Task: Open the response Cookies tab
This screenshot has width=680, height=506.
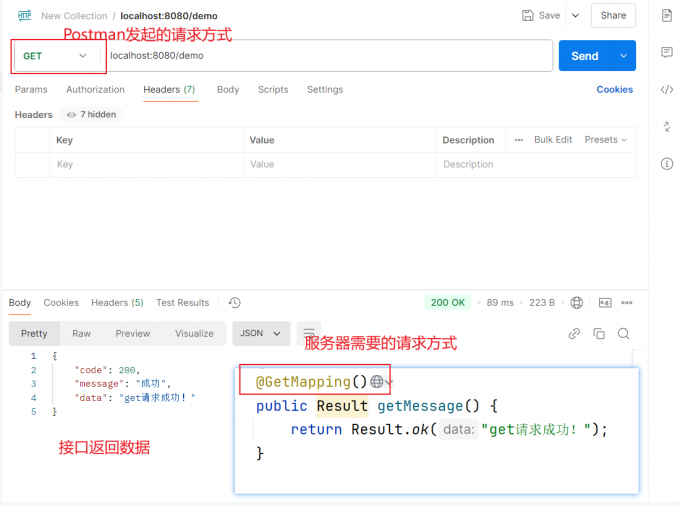Action: click(61, 303)
